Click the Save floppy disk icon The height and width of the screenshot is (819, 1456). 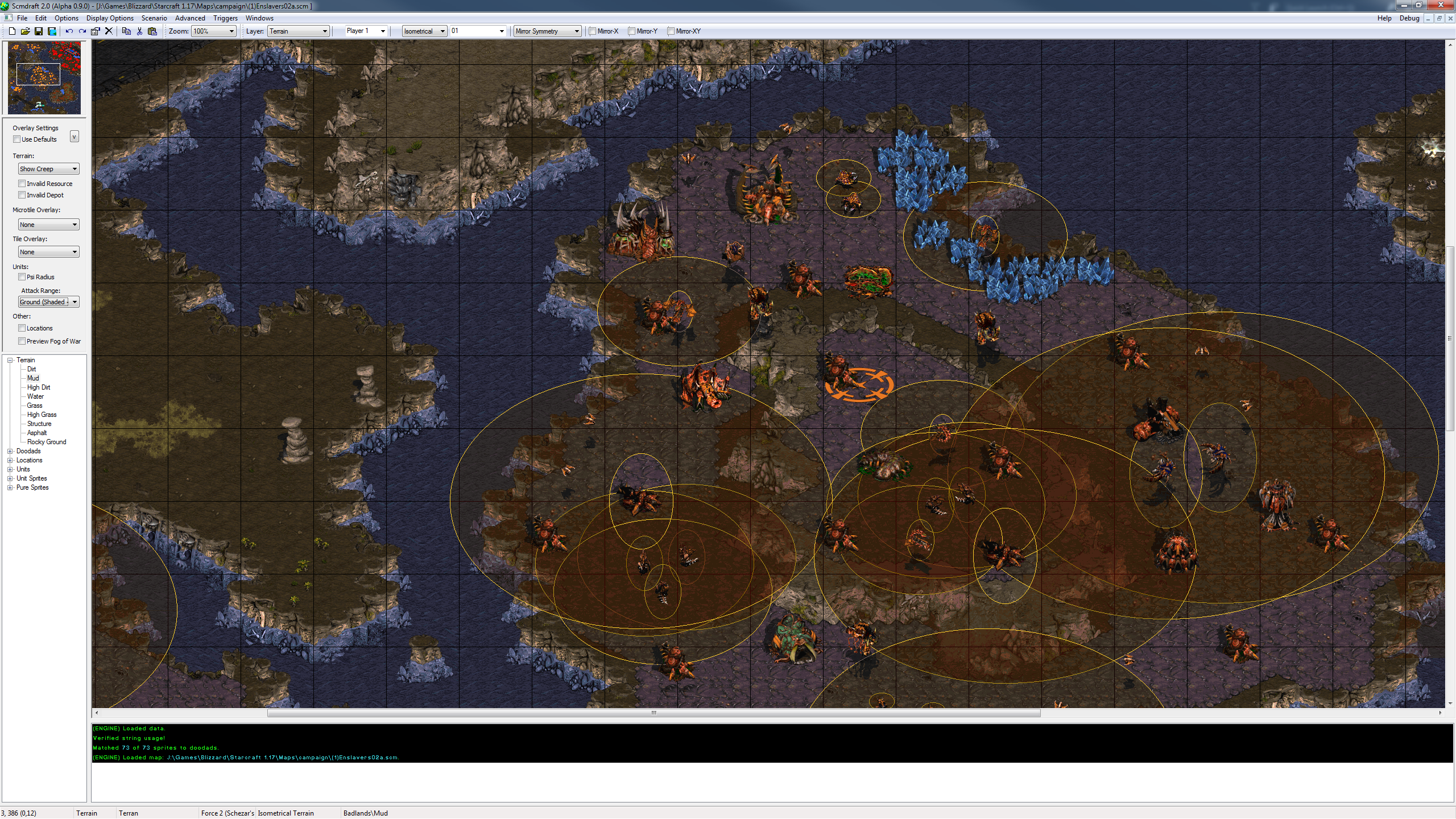(x=39, y=31)
